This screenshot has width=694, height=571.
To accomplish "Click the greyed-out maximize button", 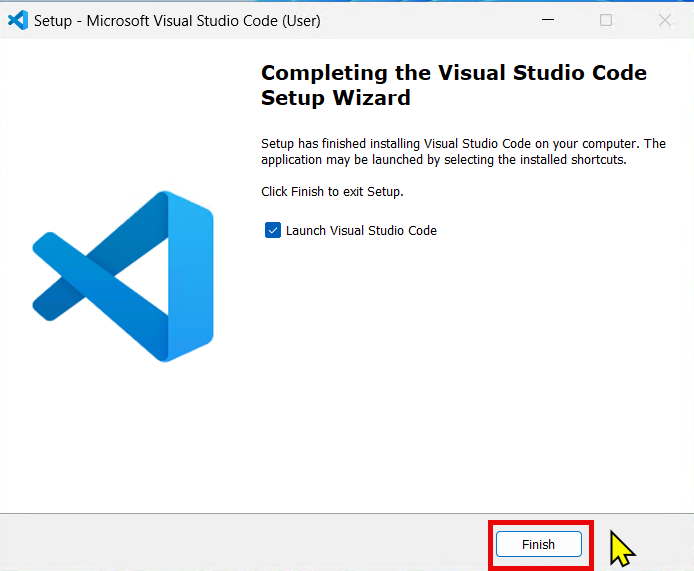I will pyautogui.click(x=606, y=20).
